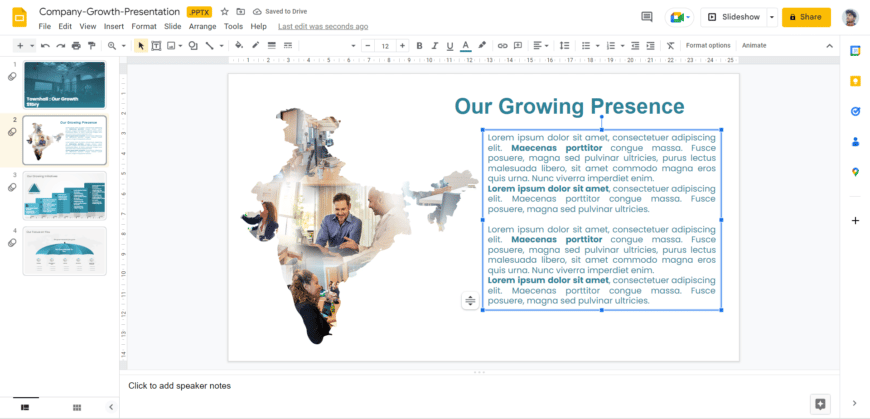Click the insert link icon

pyautogui.click(x=502, y=46)
